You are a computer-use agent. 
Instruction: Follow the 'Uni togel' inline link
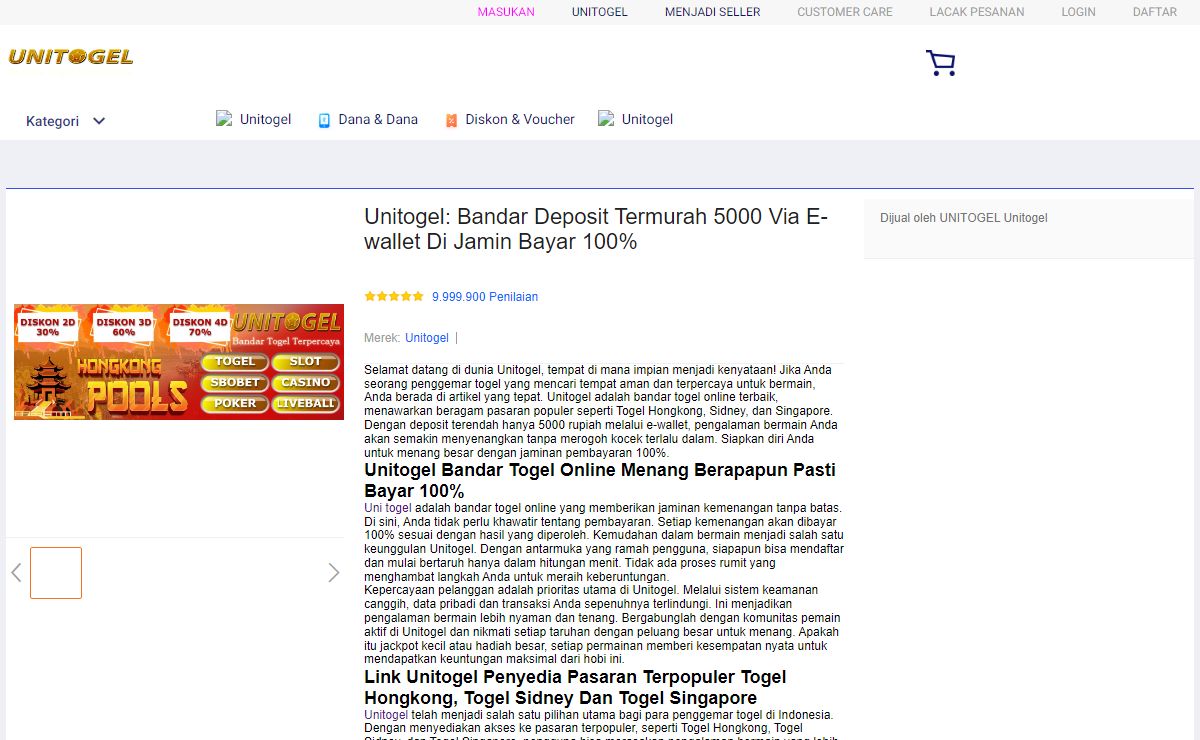(x=388, y=508)
